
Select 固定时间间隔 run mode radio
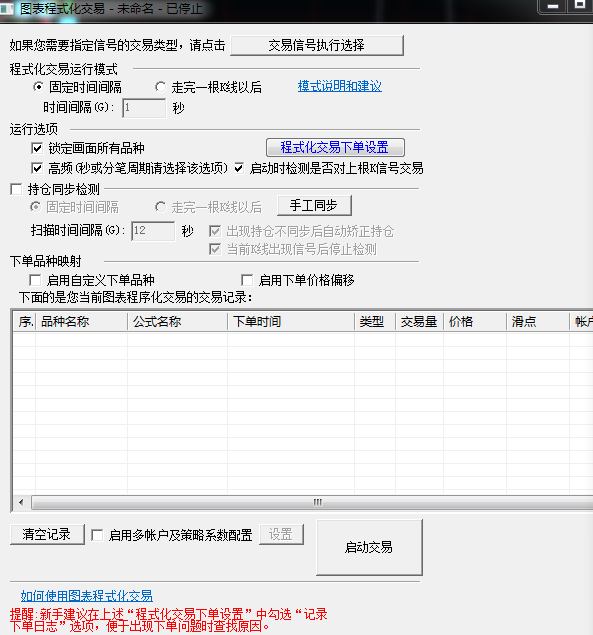click(38, 87)
